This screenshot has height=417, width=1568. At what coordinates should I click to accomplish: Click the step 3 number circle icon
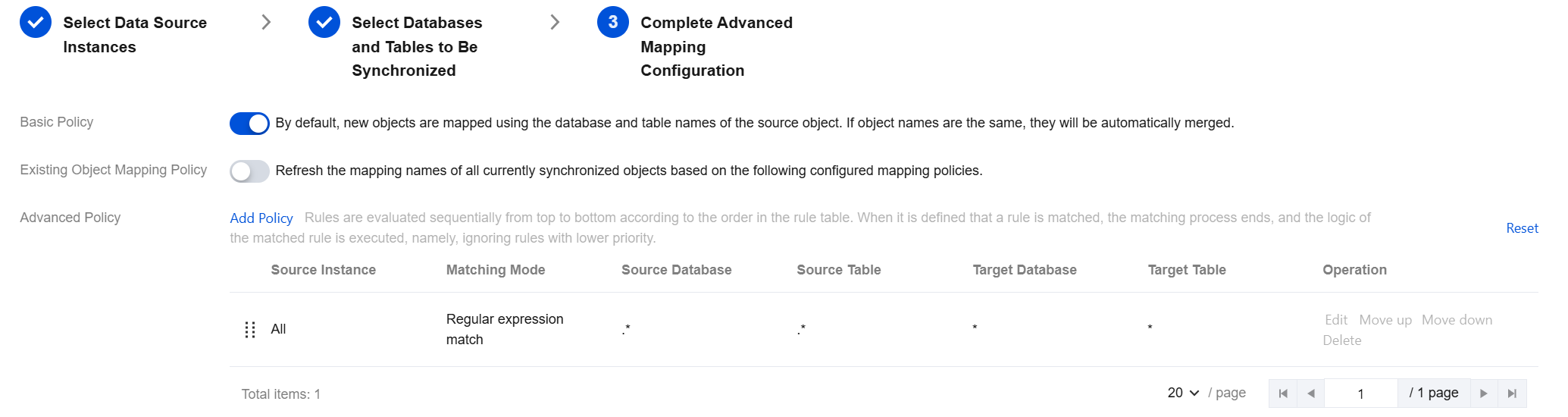[613, 23]
